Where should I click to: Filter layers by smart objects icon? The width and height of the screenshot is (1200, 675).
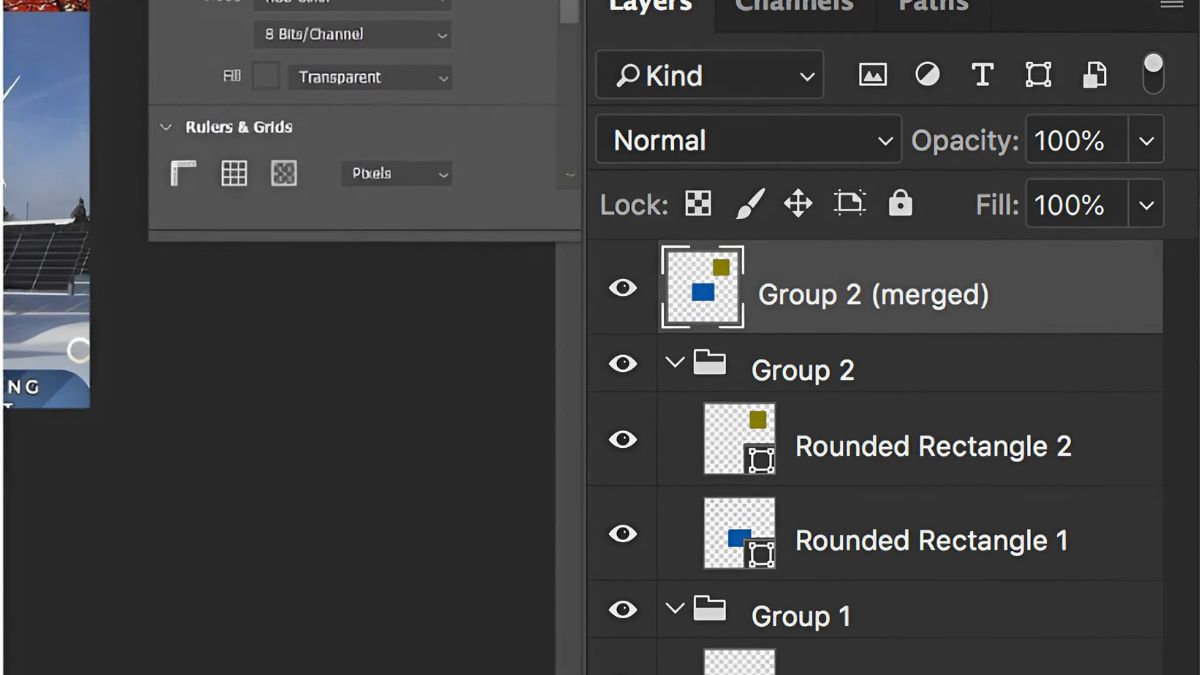1095,75
